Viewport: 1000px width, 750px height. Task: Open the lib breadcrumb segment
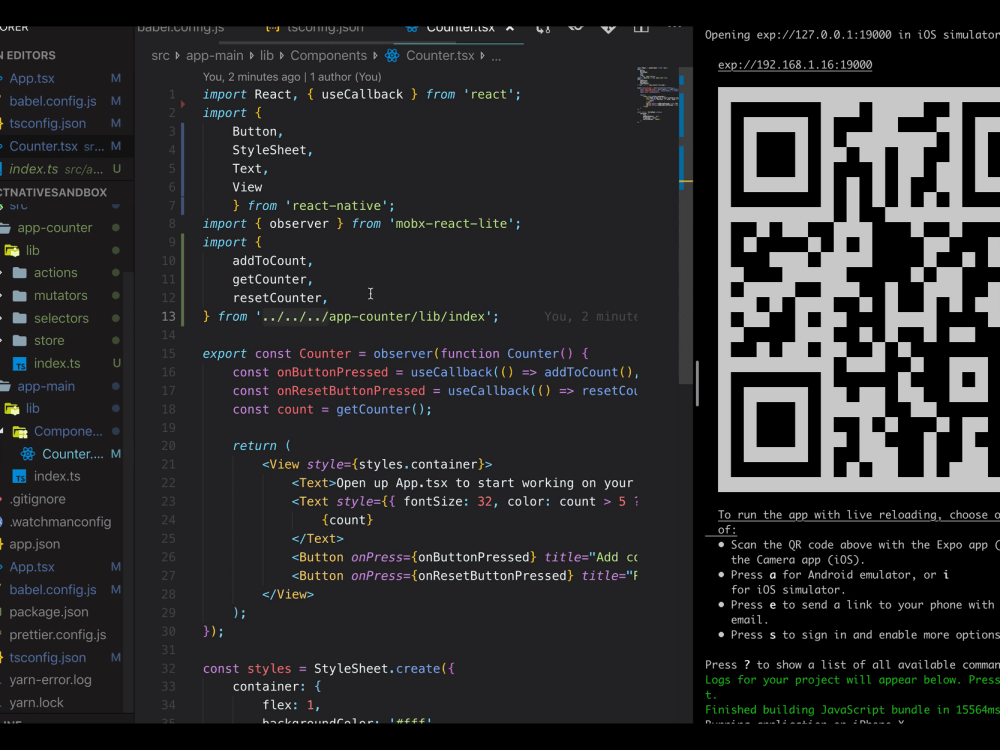pos(267,55)
